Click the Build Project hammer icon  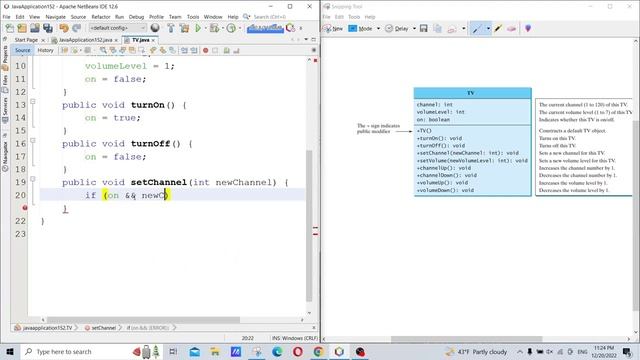(x=171, y=28)
